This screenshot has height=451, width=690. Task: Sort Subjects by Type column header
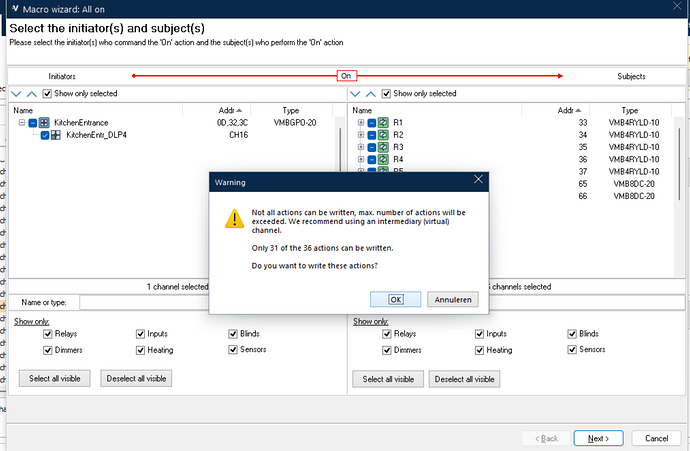click(x=629, y=110)
